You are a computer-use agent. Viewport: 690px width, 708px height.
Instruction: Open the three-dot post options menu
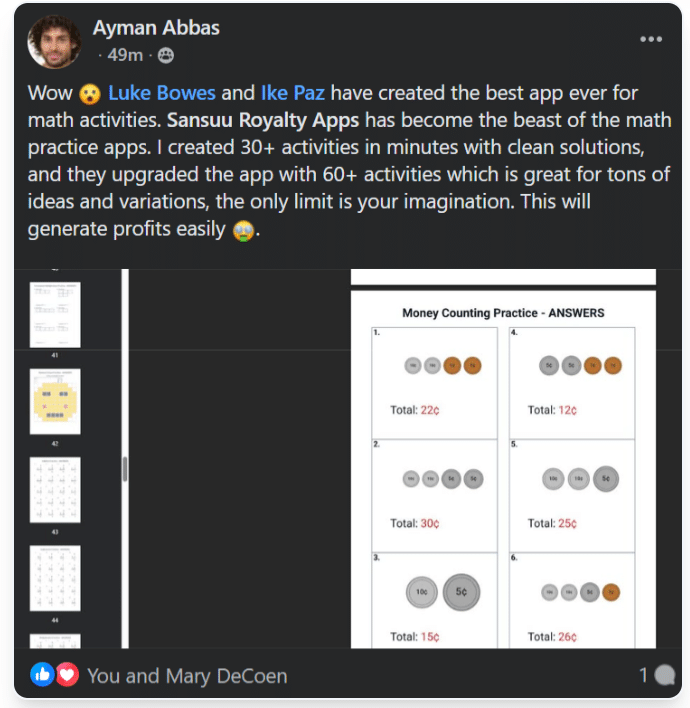(x=651, y=39)
